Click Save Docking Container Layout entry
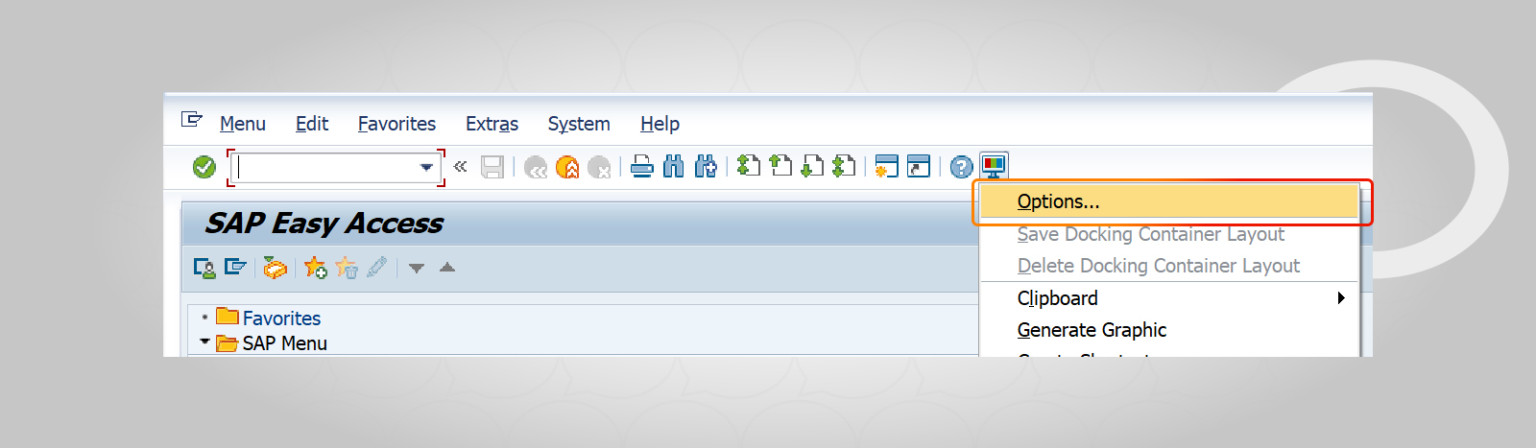Screen dimensions: 1536x448 (x=1170, y=234)
